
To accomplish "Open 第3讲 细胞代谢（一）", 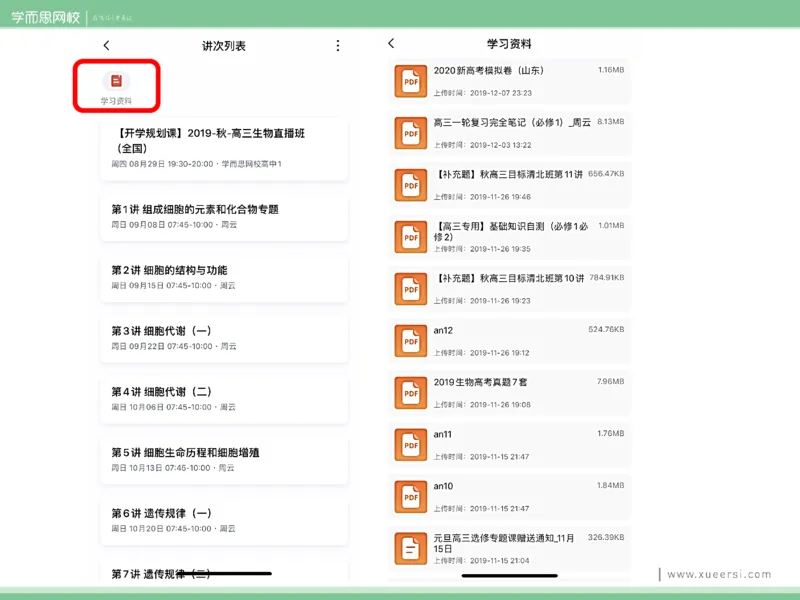I will tap(224, 338).
